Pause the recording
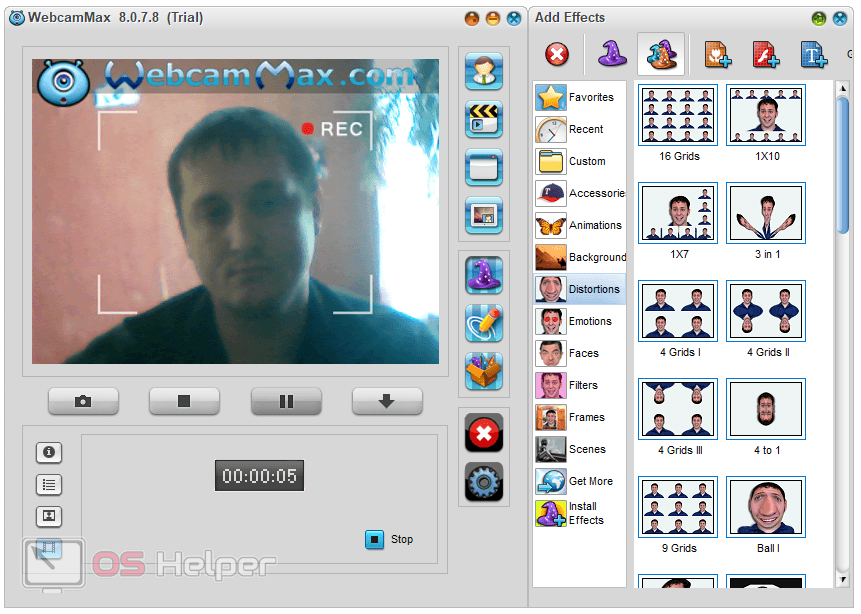The width and height of the screenshot is (861, 614). (x=286, y=401)
